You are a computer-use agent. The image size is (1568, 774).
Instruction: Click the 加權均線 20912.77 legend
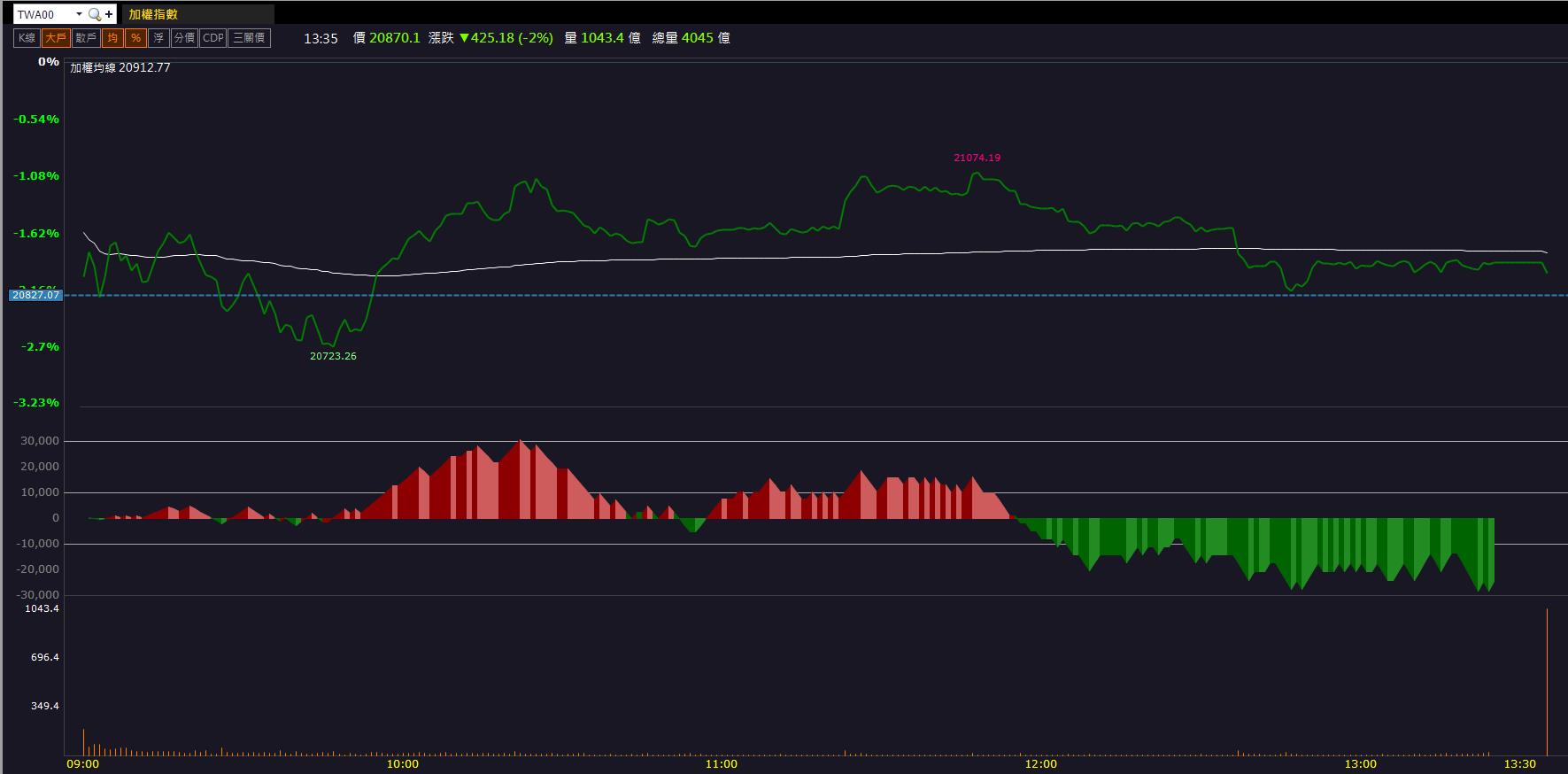coord(120,67)
